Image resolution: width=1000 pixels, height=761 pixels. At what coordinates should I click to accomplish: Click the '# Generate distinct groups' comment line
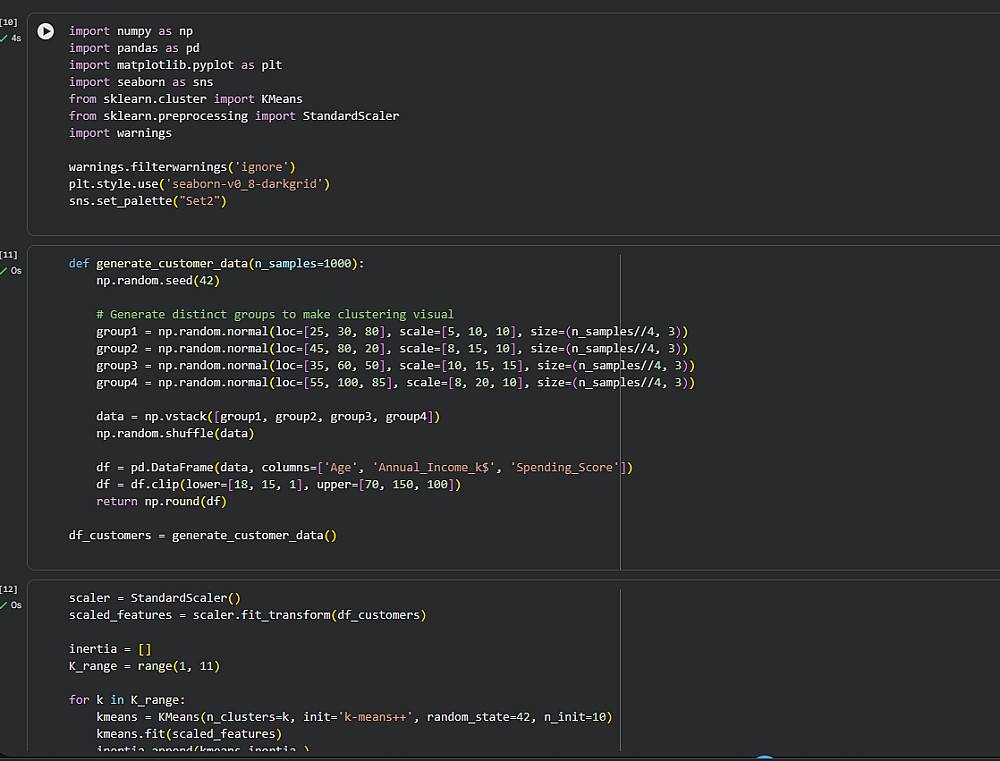click(x=275, y=314)
